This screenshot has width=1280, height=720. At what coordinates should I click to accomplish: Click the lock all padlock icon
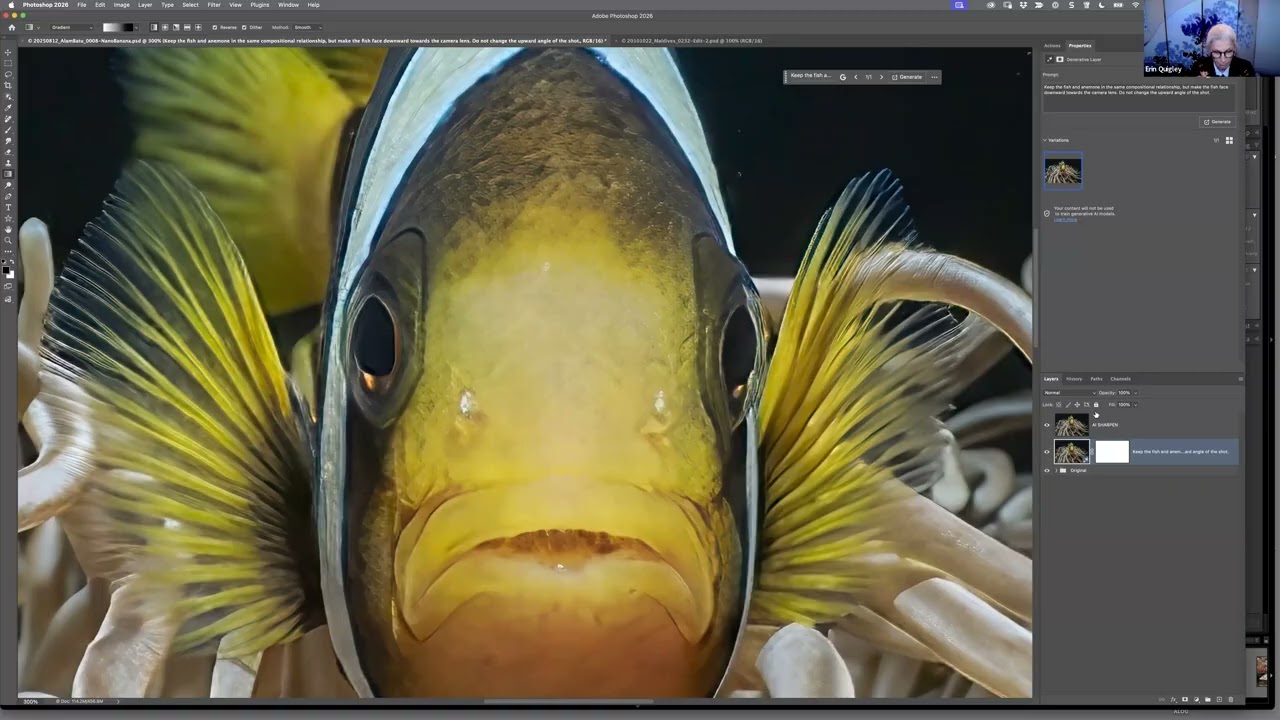pyautogui.click(x=1096, y=405)
